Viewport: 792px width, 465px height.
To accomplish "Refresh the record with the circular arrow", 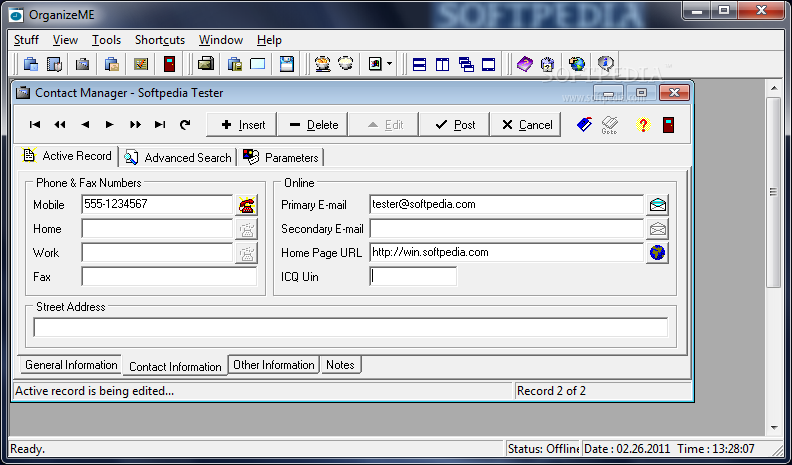I will click(x=185, y=125).
